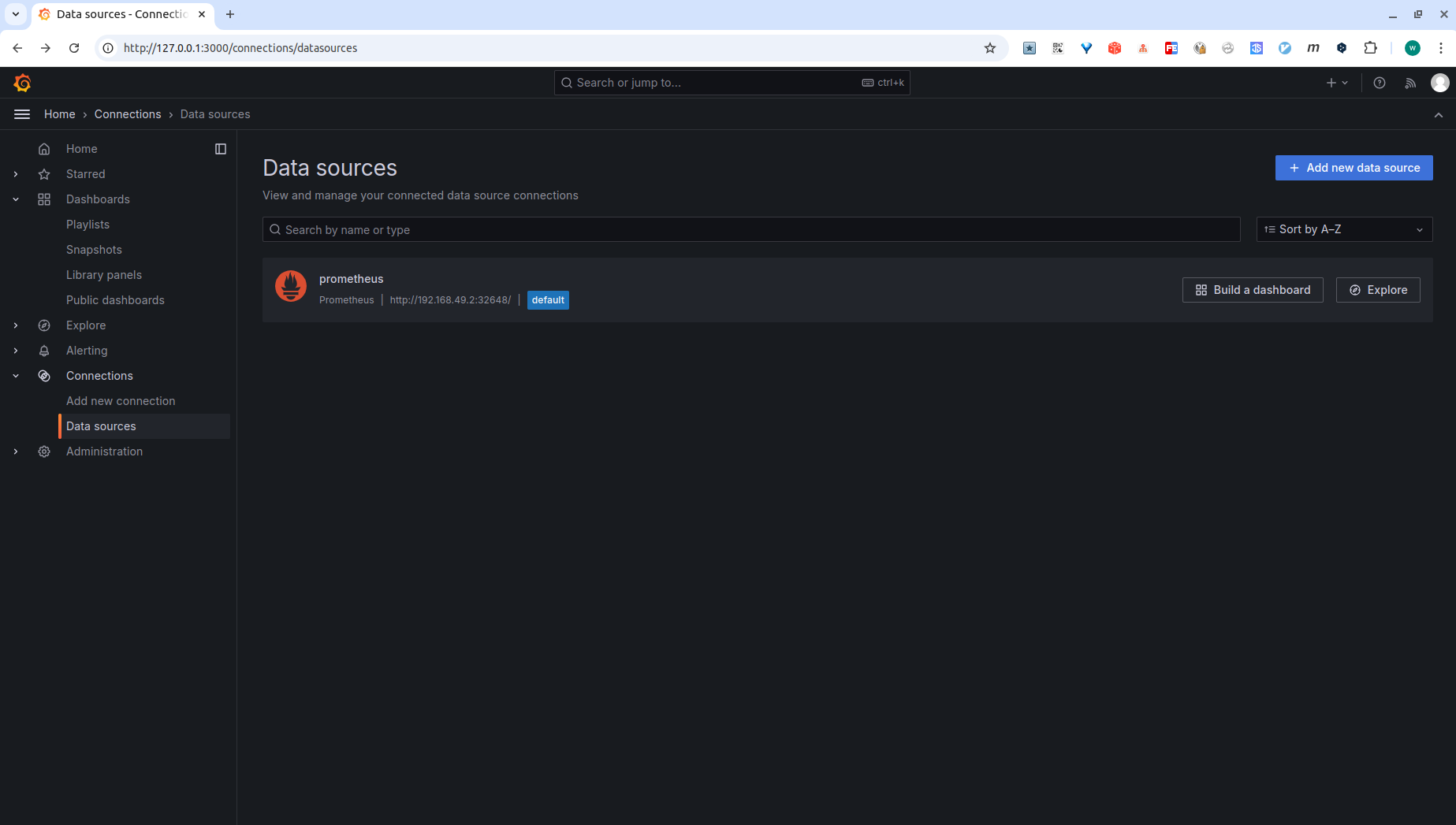The height and width of the screenshot is (825, 1456).
Task: Expand the Explore section chevron
Action: pyautogui.click(x=16, y=325)
